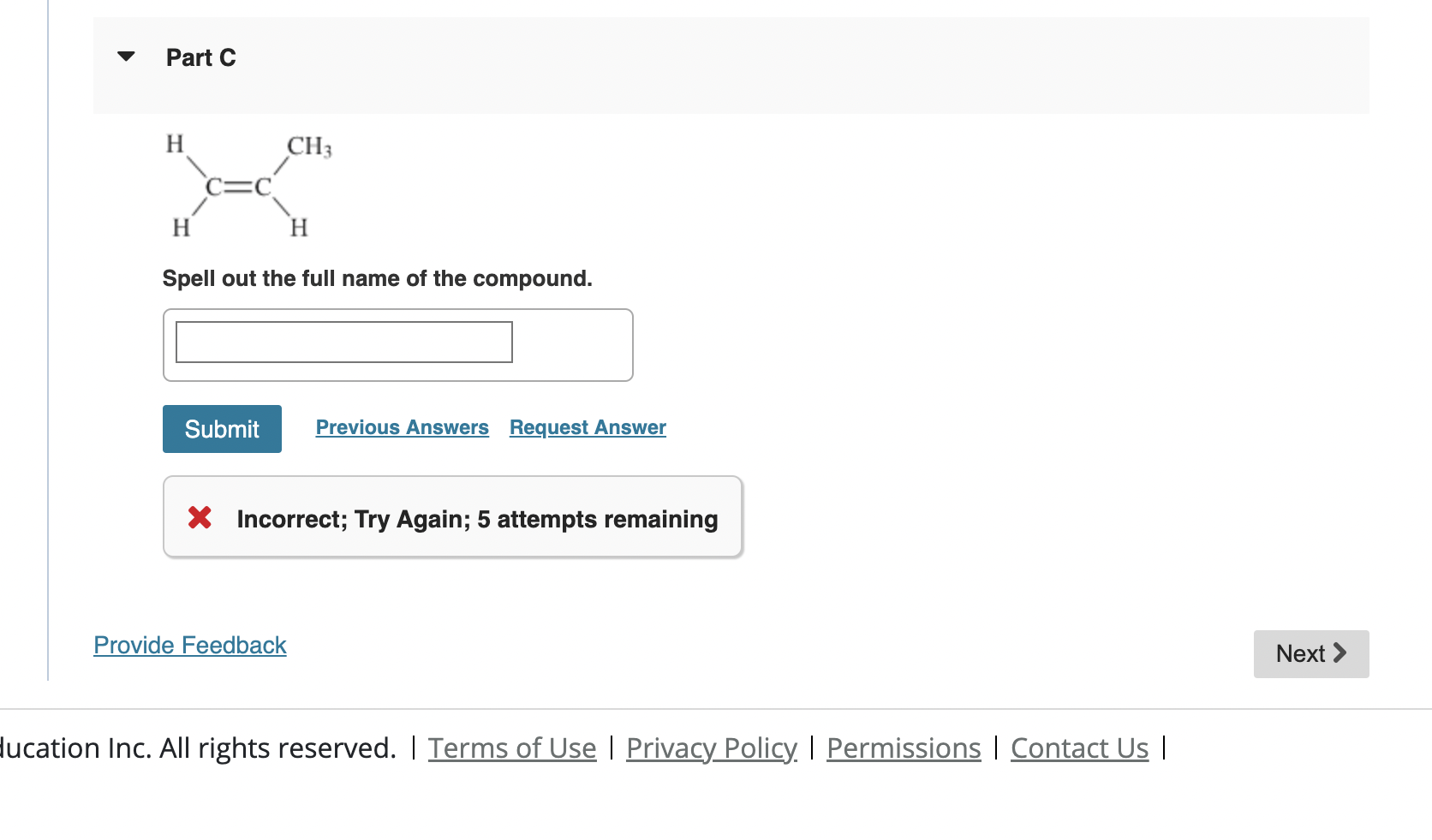Screen dimensions: 1432x840
Task: Open Request Answer to reveal the solution
Action: coord(587,426)
